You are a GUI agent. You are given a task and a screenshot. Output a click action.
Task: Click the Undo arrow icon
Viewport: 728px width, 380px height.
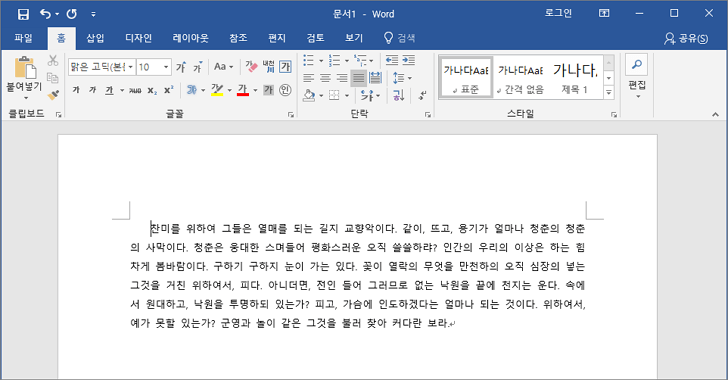click(x=45, y=14)
